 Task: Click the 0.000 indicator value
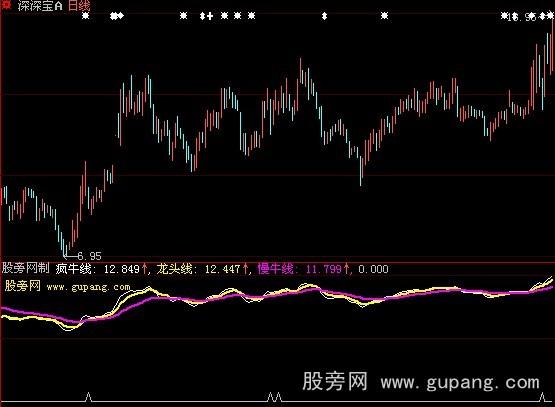tap(373, 269)
